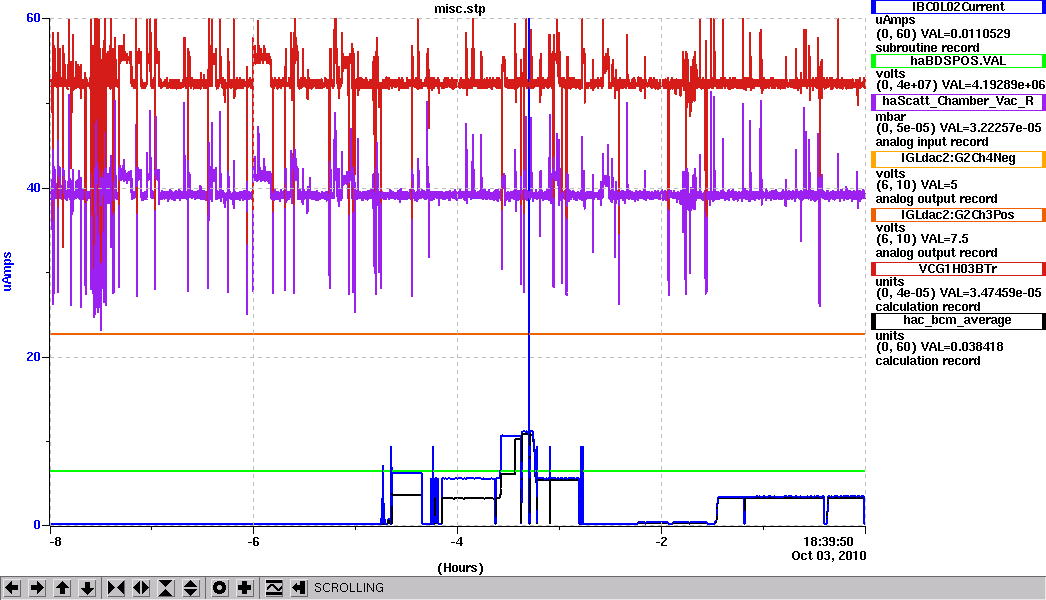Image resolution: width=1046 pixels, height=600 pixels.
Task: Select the haBDSPOS.VAL curve legend
Action: (958, 61)
